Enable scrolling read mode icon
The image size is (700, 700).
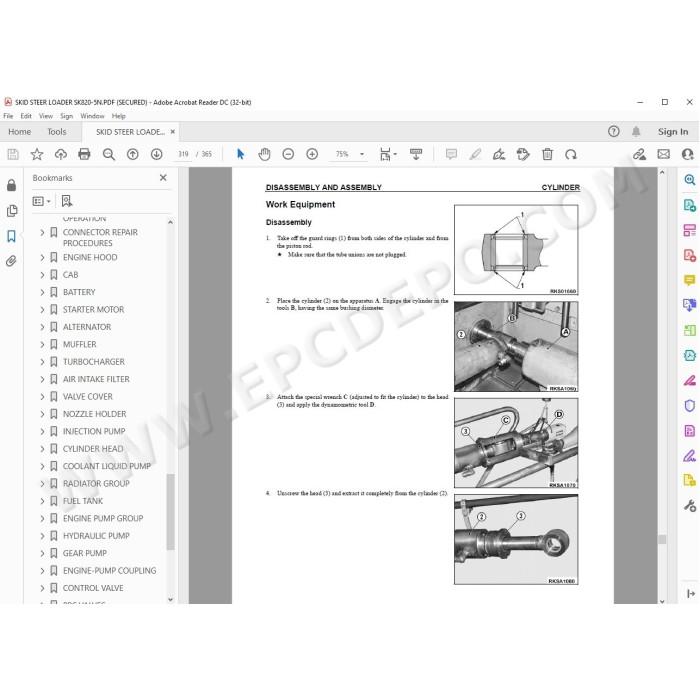tap(416, 154)
